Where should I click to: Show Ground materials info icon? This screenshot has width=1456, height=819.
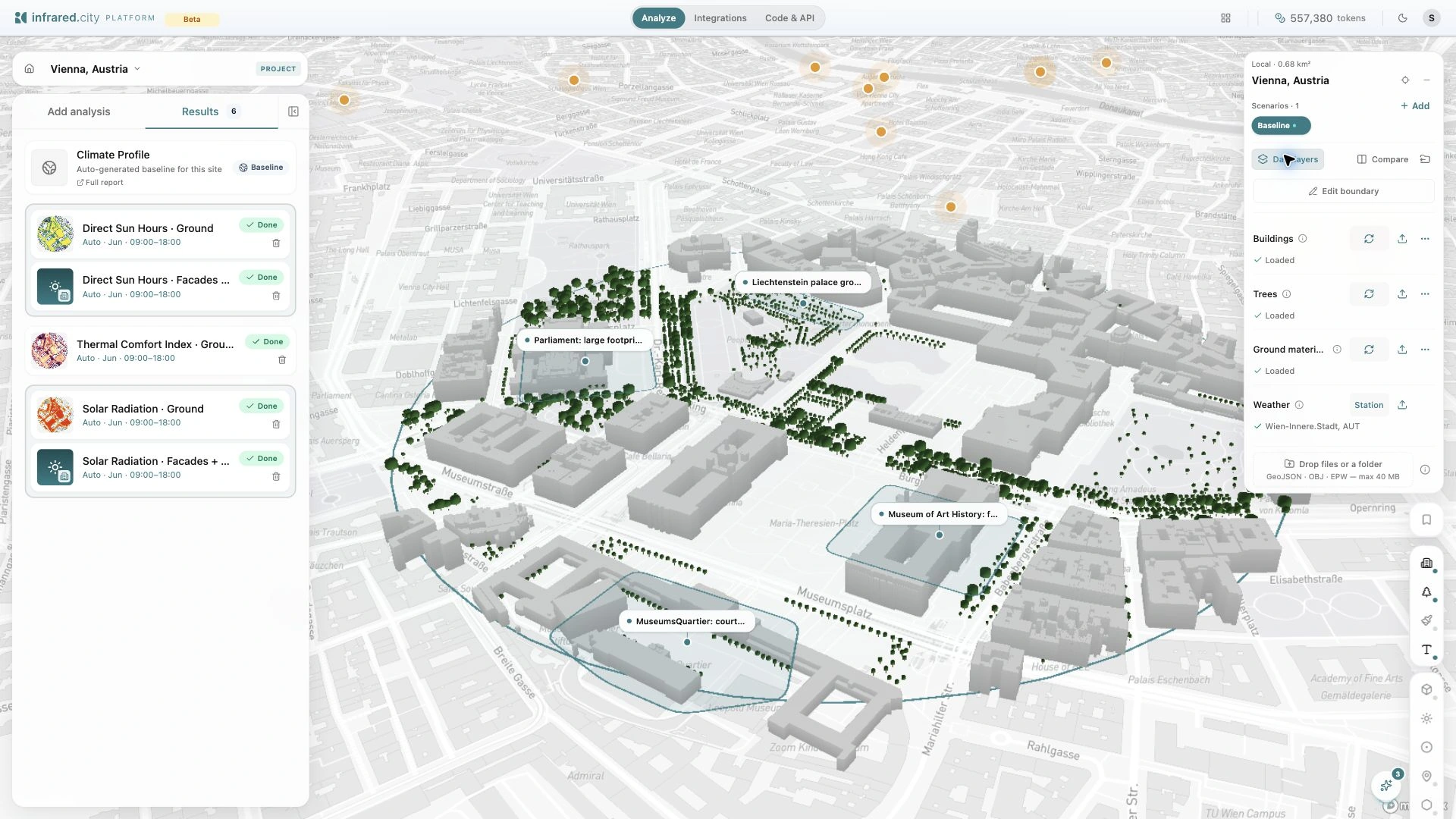tap(1337, 350)
